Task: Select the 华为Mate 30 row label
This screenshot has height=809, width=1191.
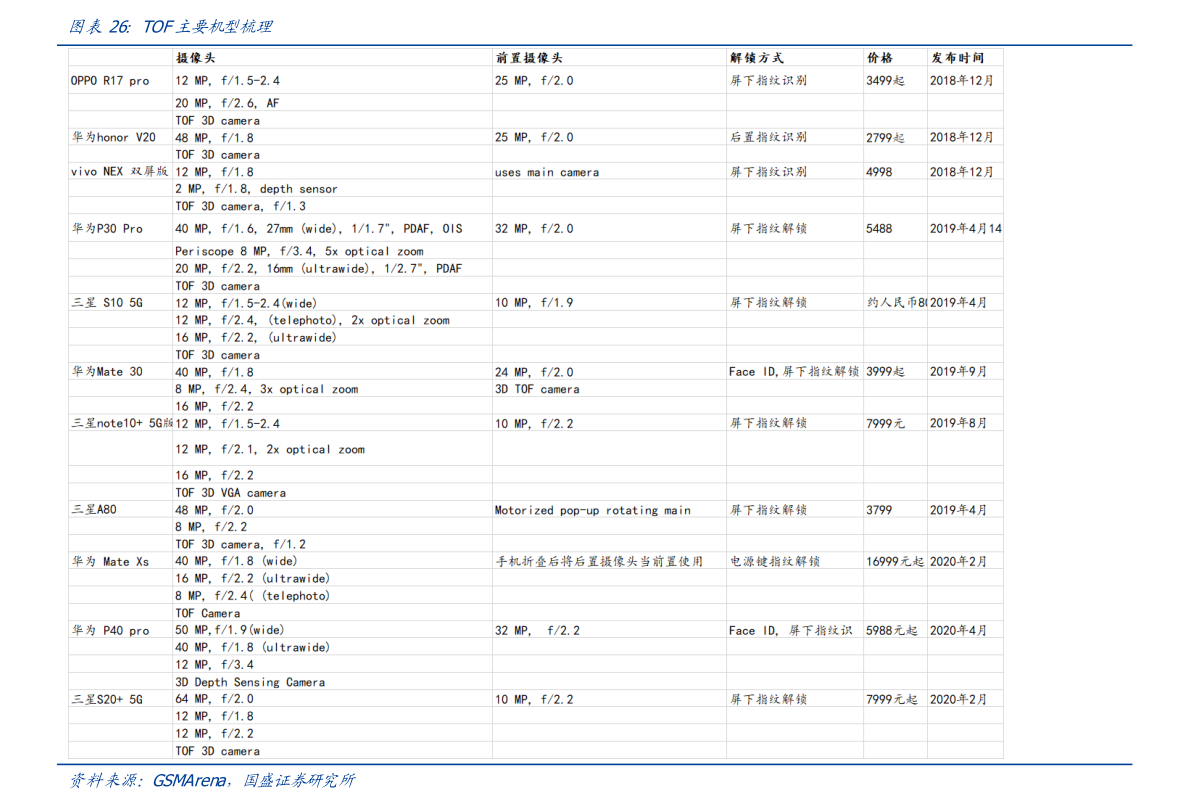Action: coord(107,371)
